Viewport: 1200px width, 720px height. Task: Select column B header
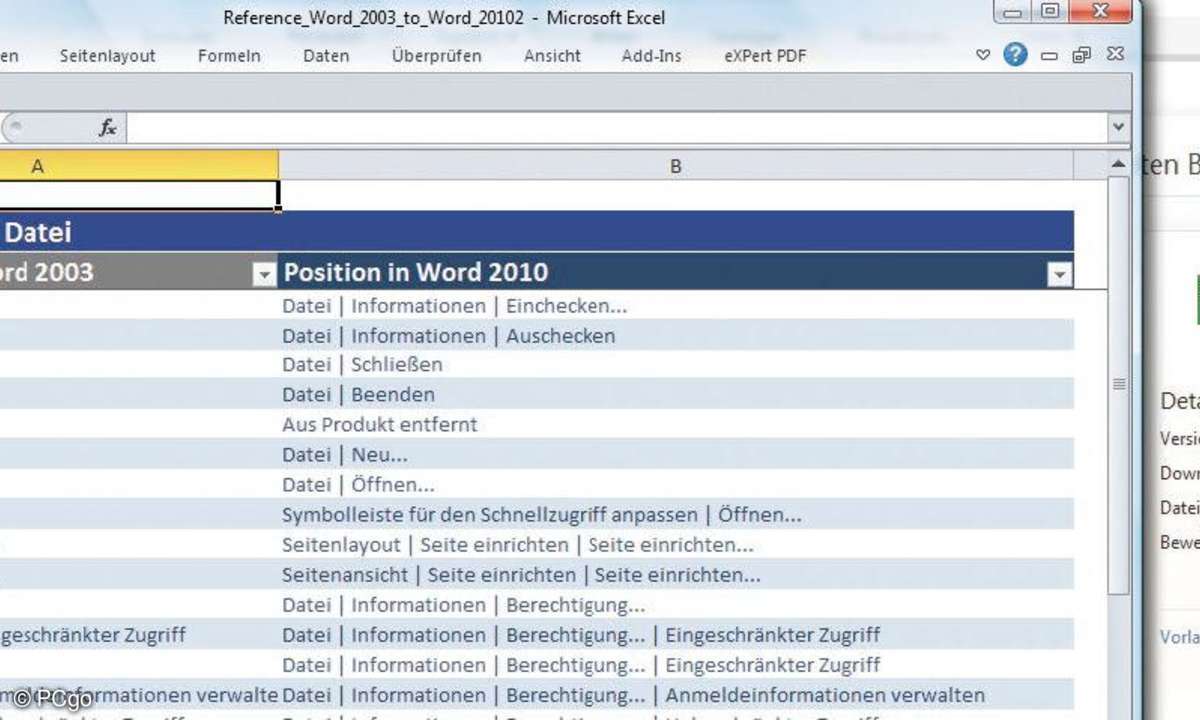click(675, 166)
